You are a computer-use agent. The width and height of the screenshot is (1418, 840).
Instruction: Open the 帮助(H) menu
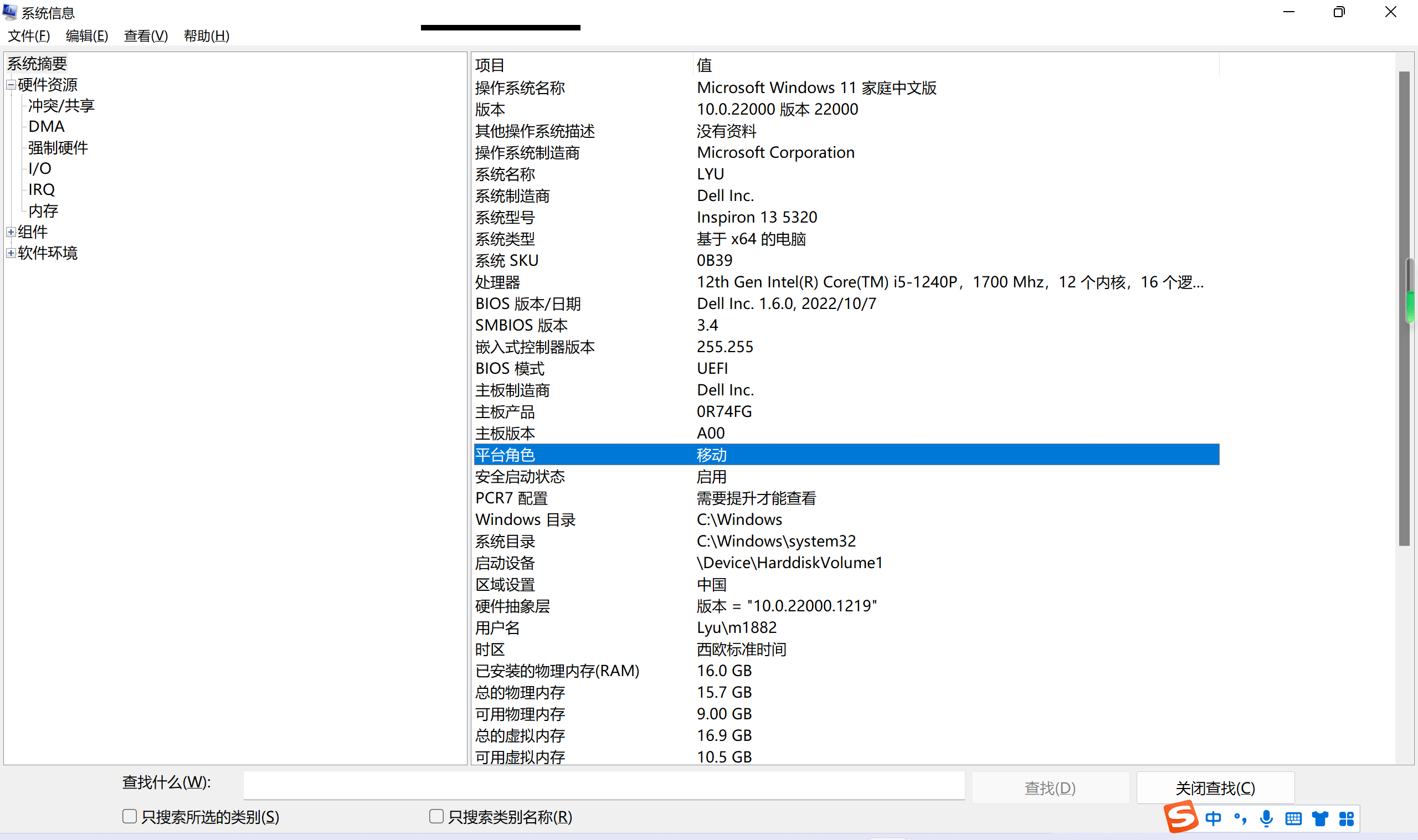tap(207, 35)
